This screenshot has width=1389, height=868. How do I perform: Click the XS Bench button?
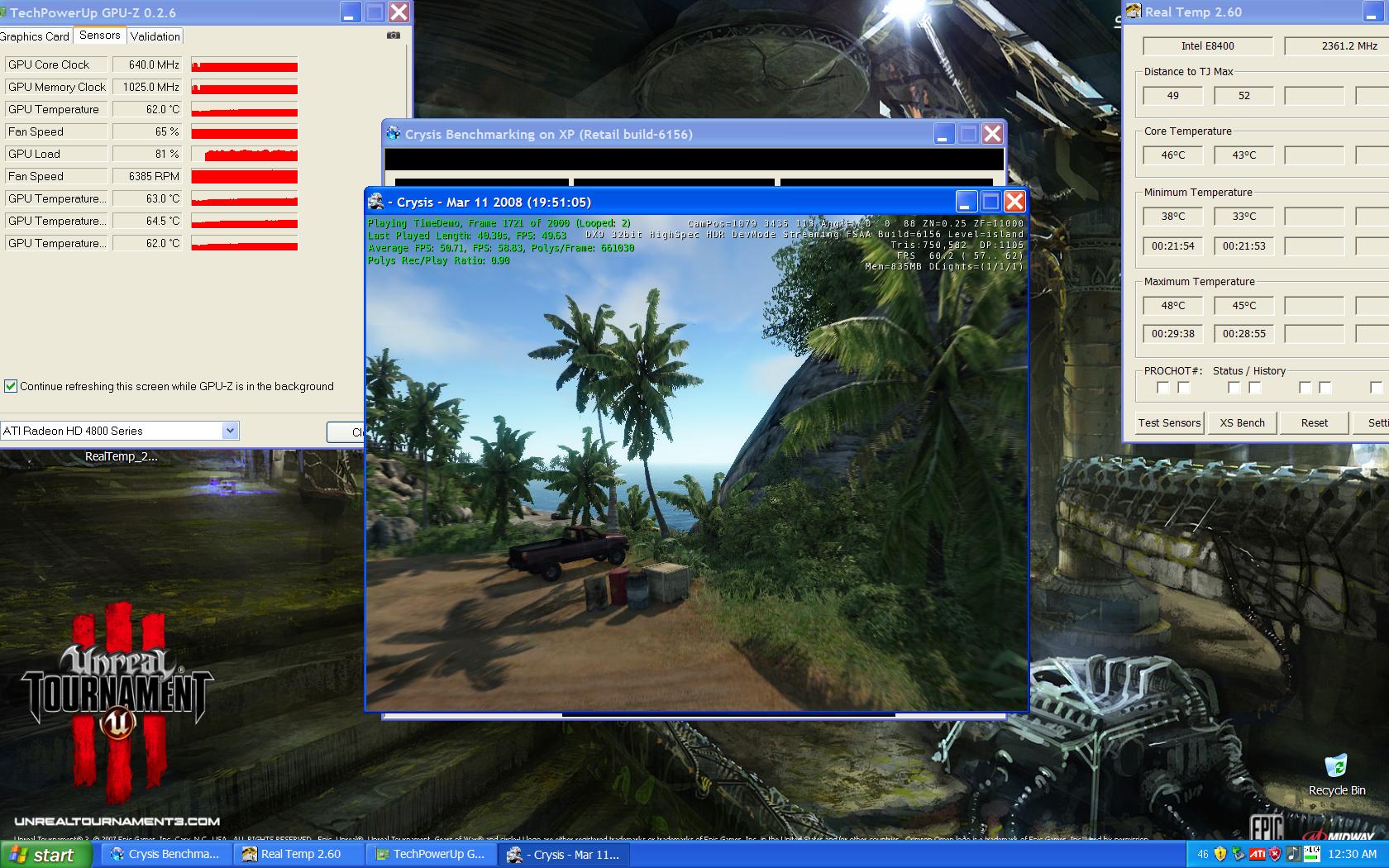click(1242, 422)
